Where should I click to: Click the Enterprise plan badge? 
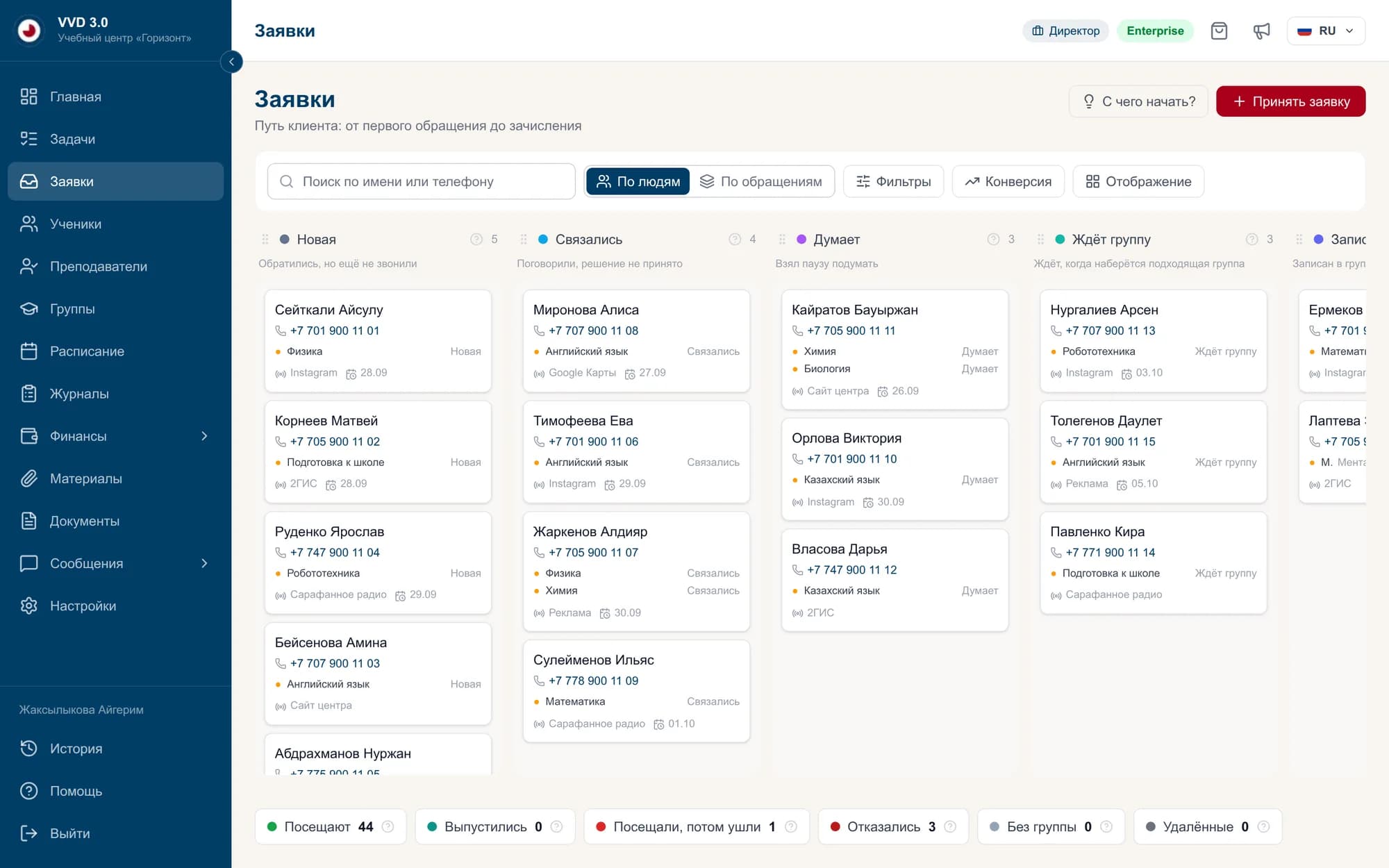pyautogui.click(x=1155, y=31)
